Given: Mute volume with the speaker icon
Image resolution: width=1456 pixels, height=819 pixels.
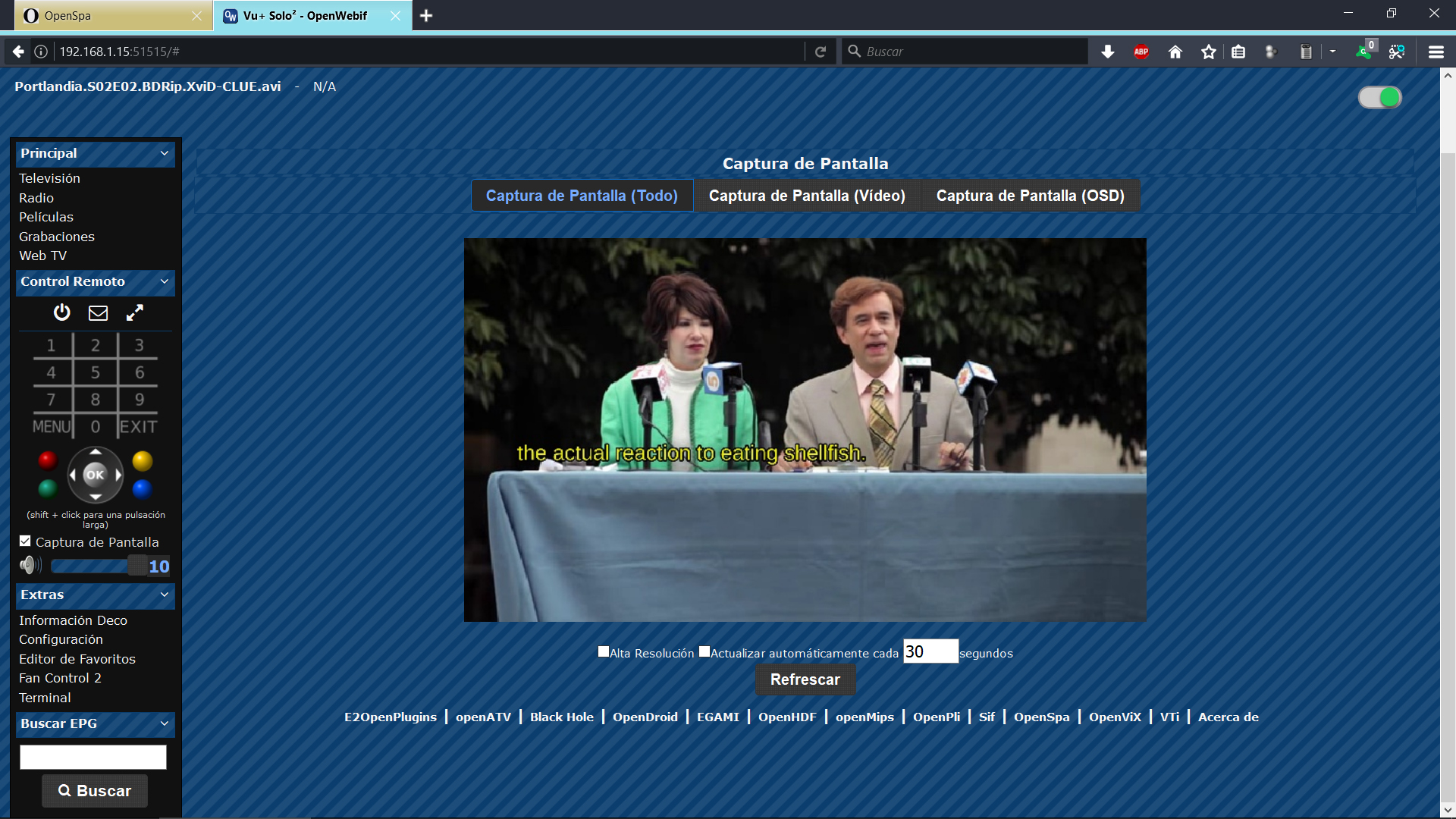Looking at the screenshot, I should pyautogui.click(x=30, y=565).
